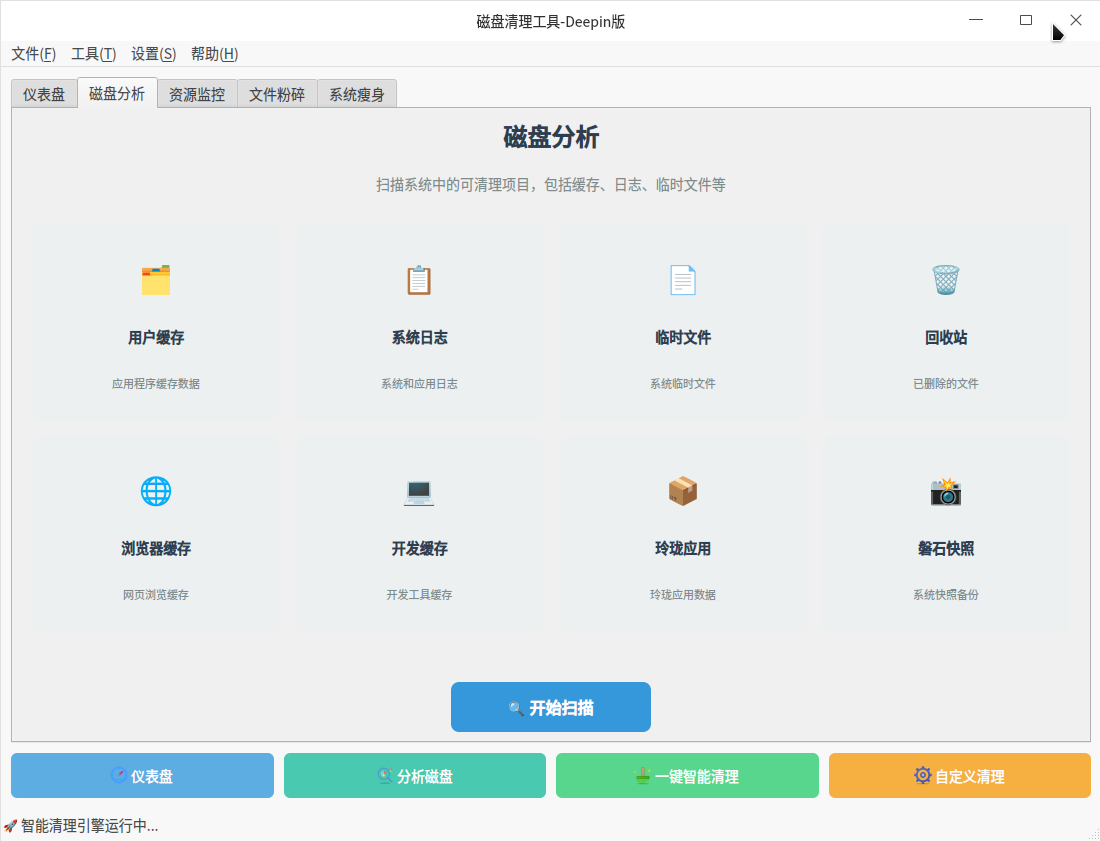
Task: Click the 回收站 trash bin icon
Action: (946, 281)
